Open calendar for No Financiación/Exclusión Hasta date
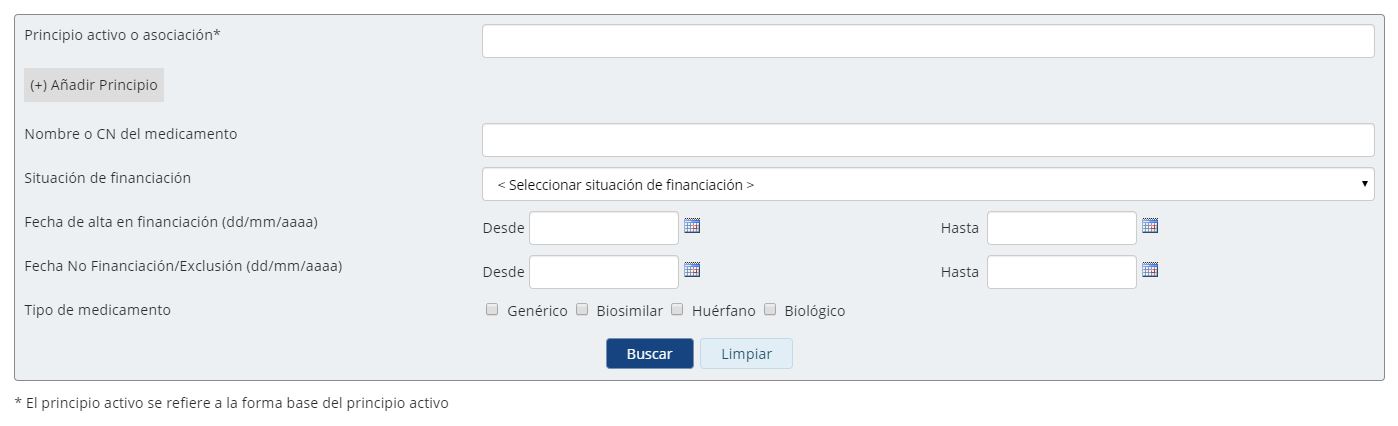 (1150, 270)
